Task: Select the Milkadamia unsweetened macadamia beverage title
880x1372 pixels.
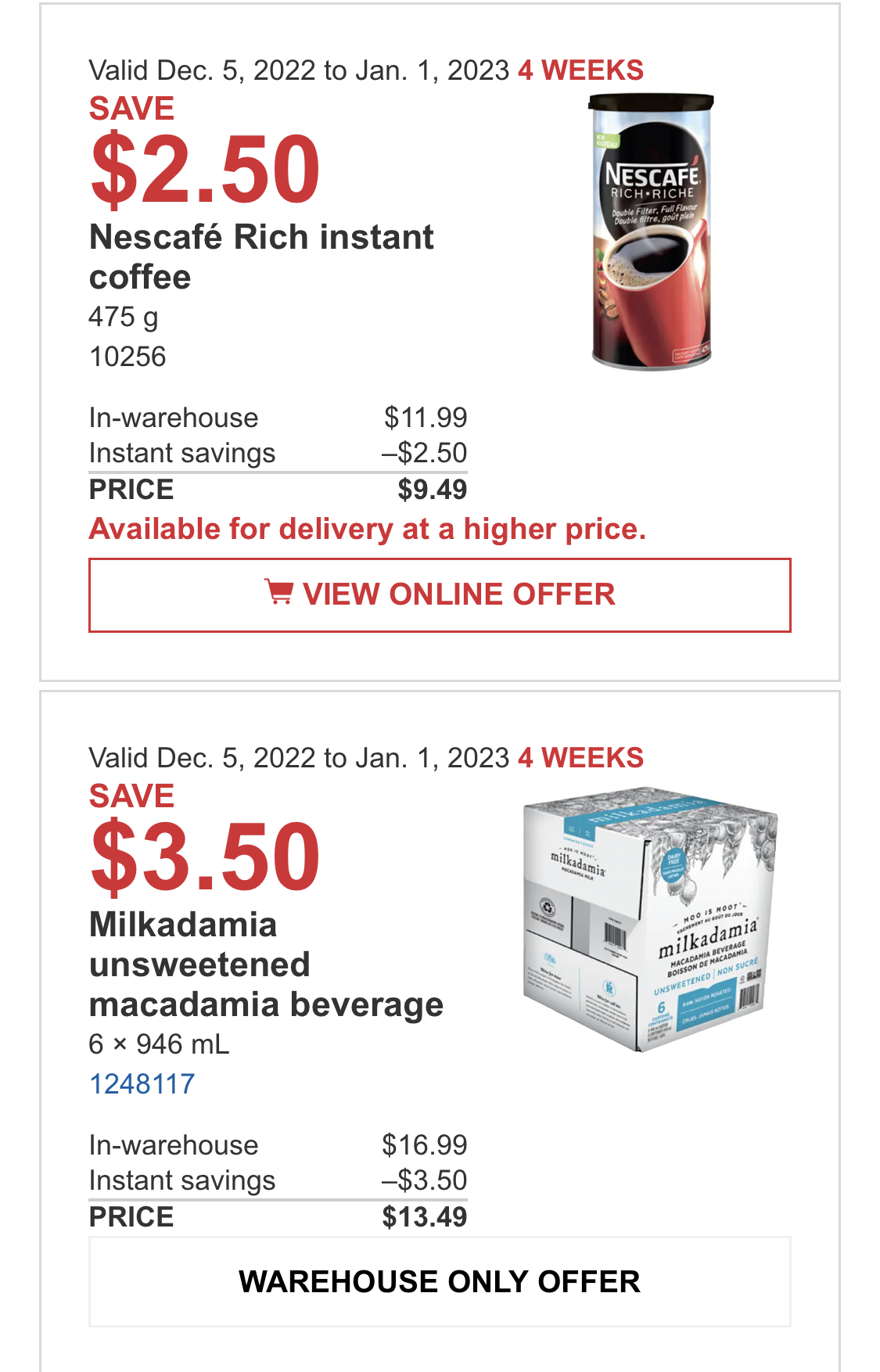Action: coord(266,964)
